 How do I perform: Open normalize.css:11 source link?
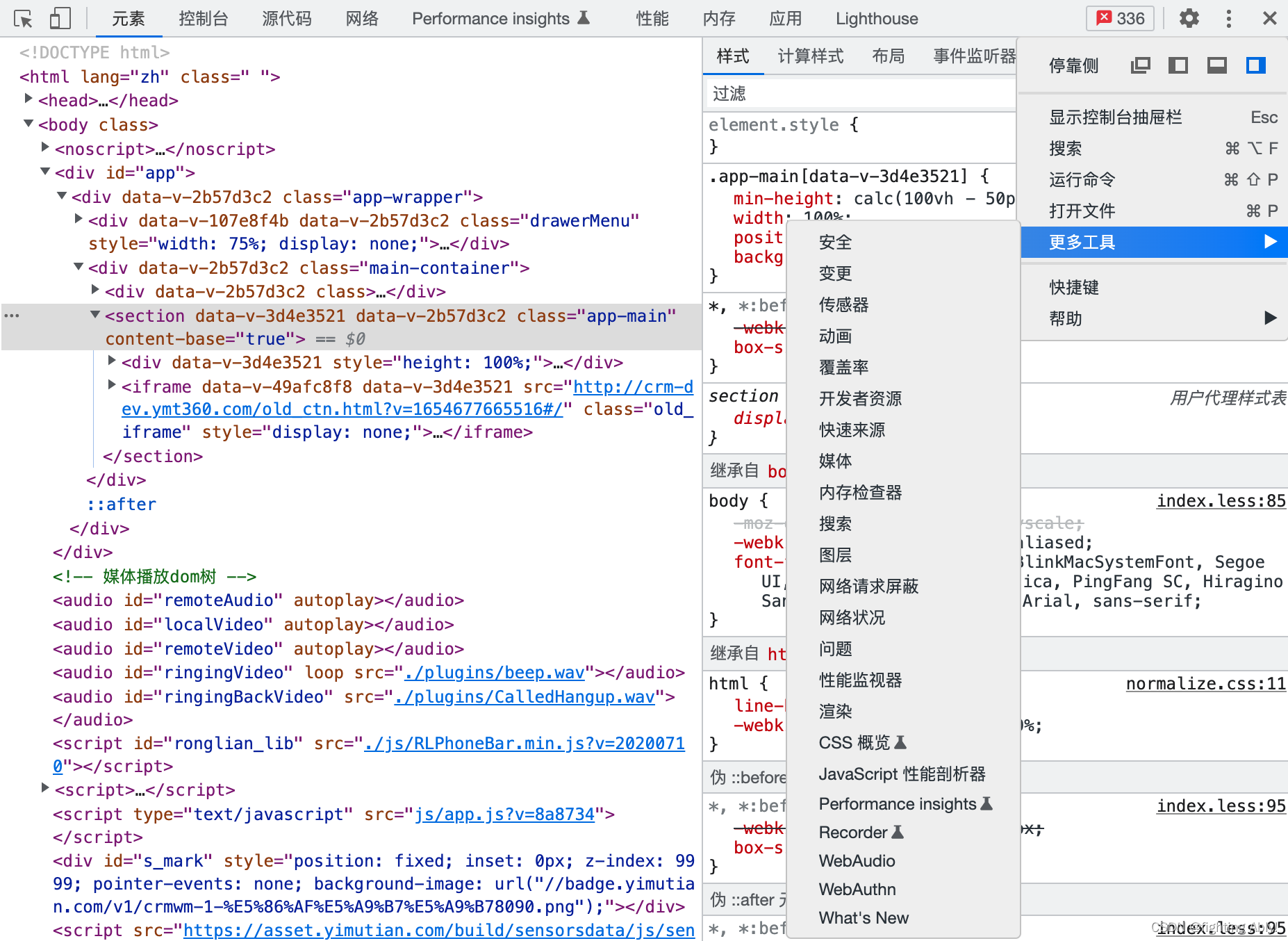point(1206,684)
